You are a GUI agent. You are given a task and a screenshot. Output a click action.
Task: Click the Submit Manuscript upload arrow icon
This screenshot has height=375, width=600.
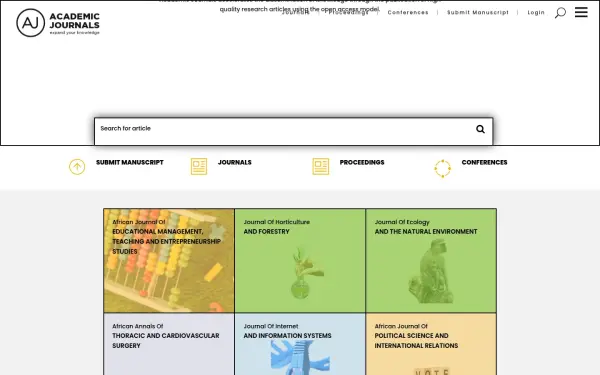coord(77,167)
